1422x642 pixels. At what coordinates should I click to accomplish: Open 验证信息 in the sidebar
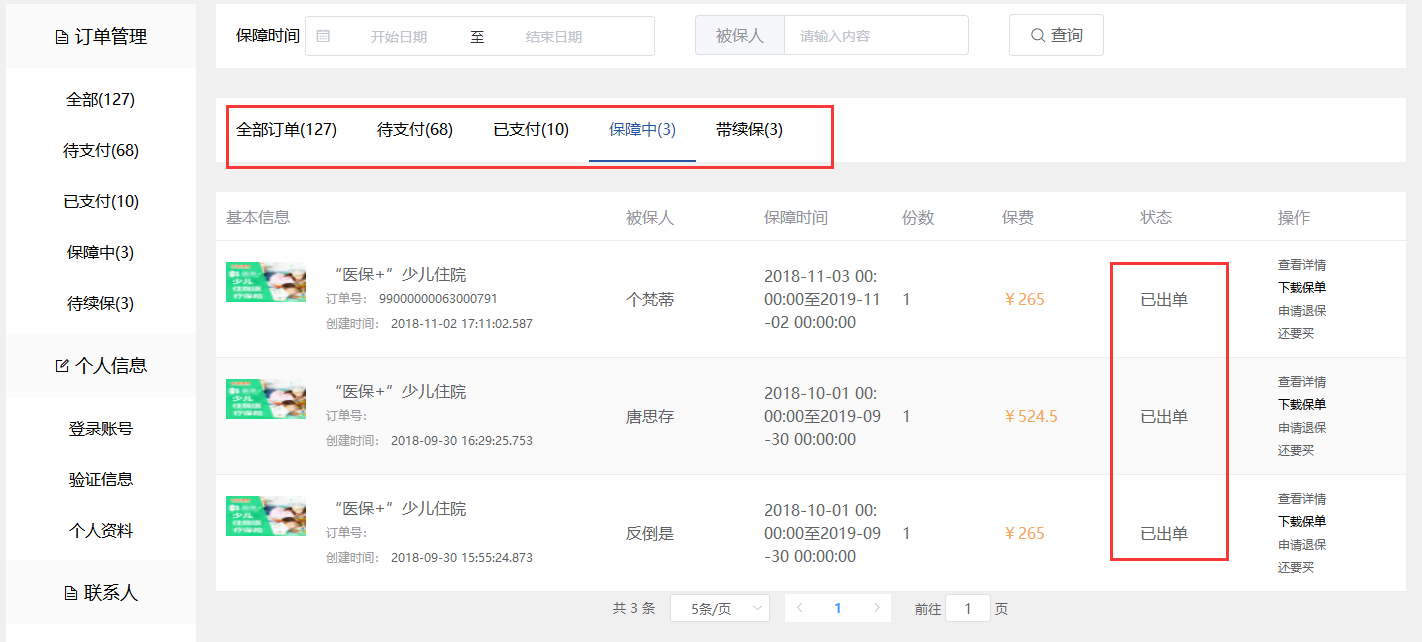[100, 480]
